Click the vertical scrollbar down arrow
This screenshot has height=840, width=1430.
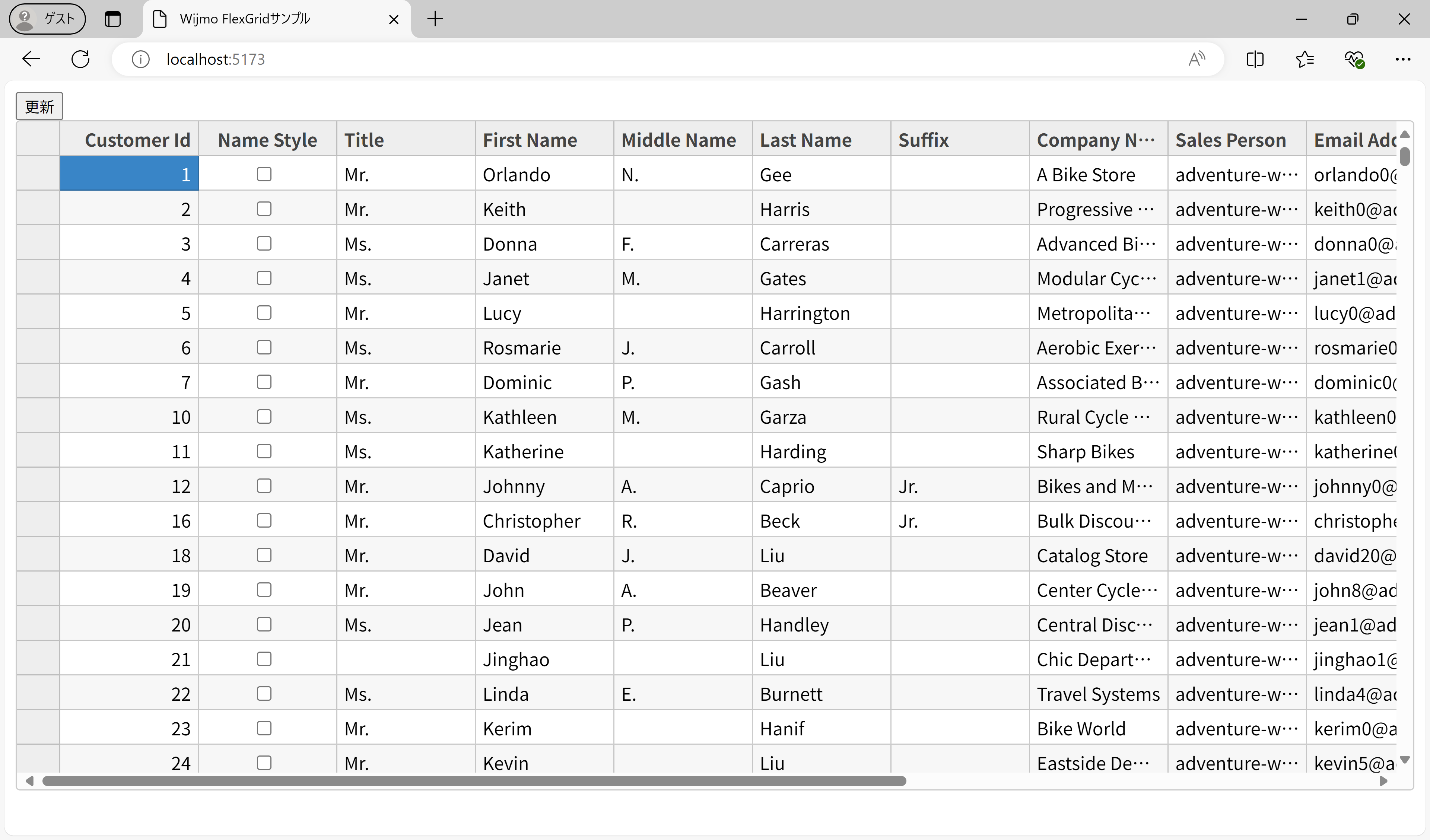click(x=1405, y=760)
